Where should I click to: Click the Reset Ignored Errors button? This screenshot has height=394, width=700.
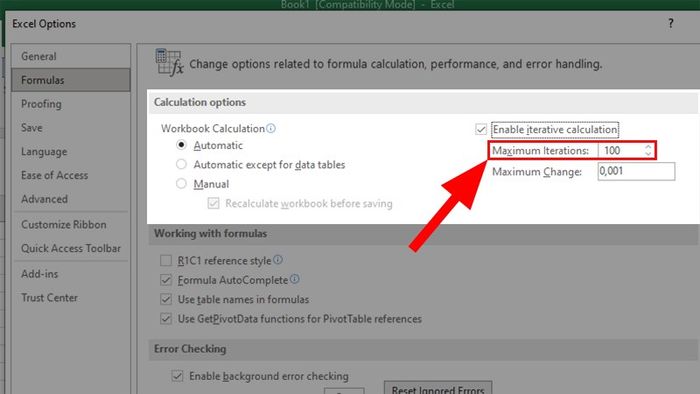click(438, 388)
